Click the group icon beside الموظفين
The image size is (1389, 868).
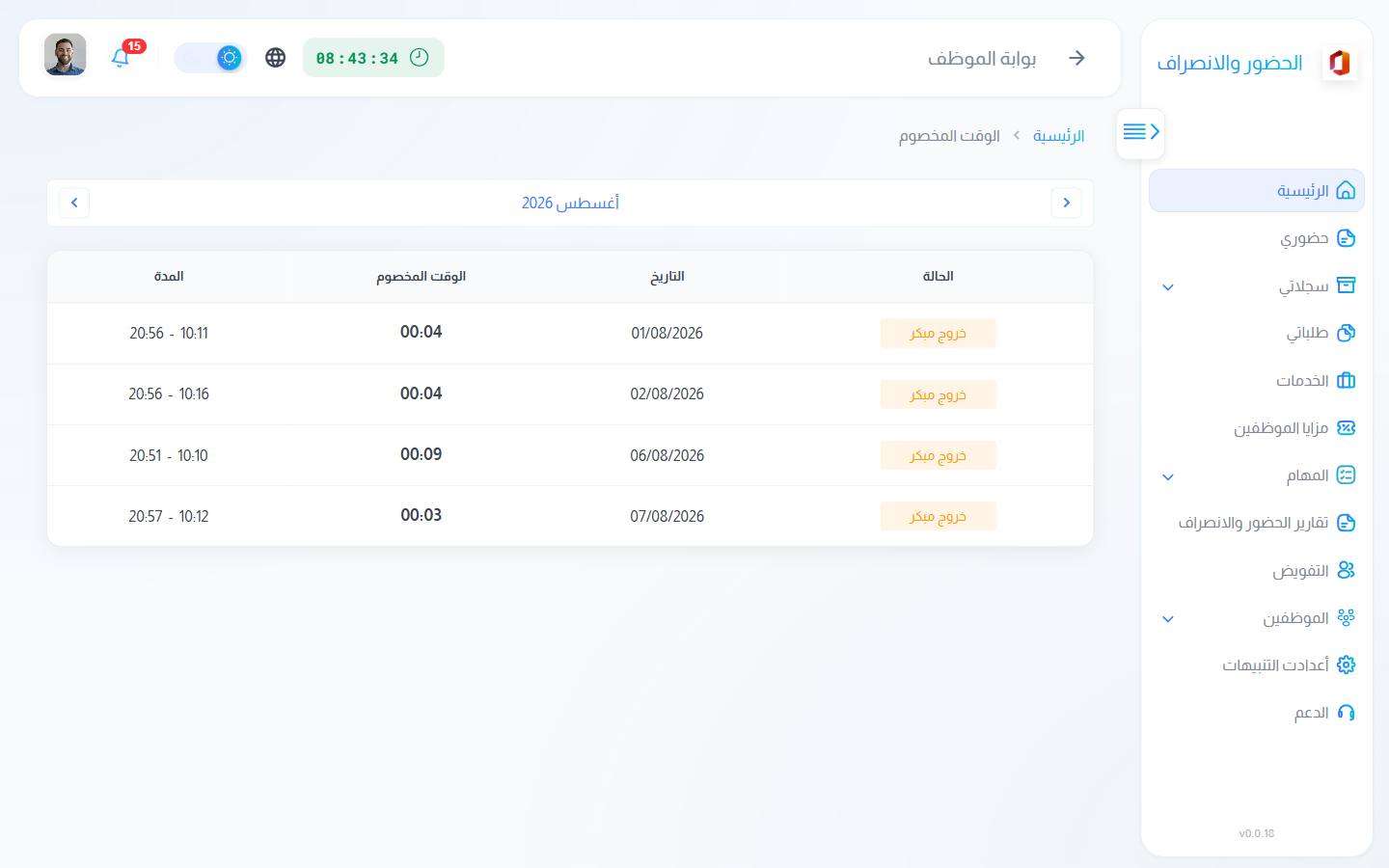(1346, 617)
